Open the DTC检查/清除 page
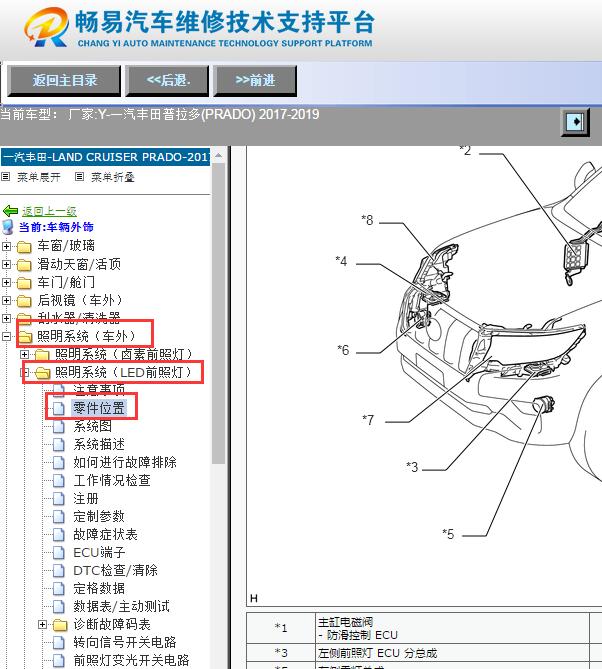 coord(116,571)
